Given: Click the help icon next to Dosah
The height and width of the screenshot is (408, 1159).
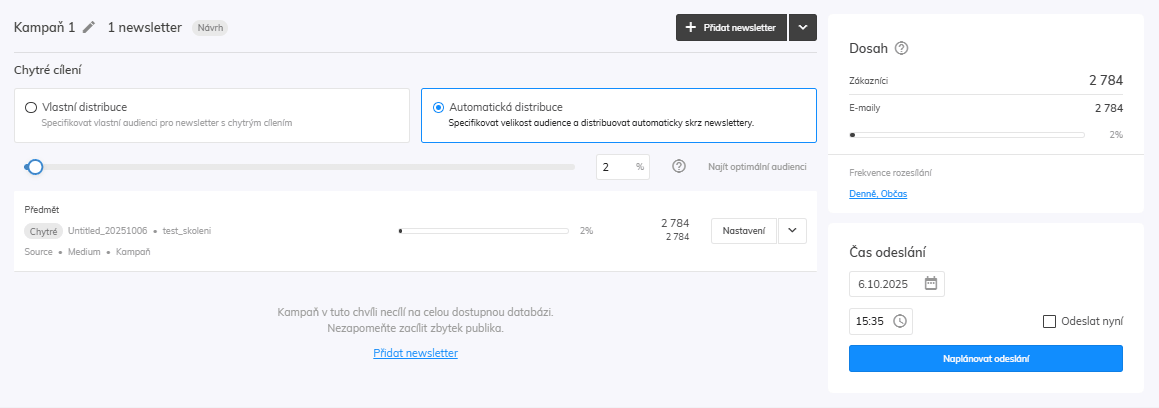Looking at the screenshot, I should coord(901,48).
